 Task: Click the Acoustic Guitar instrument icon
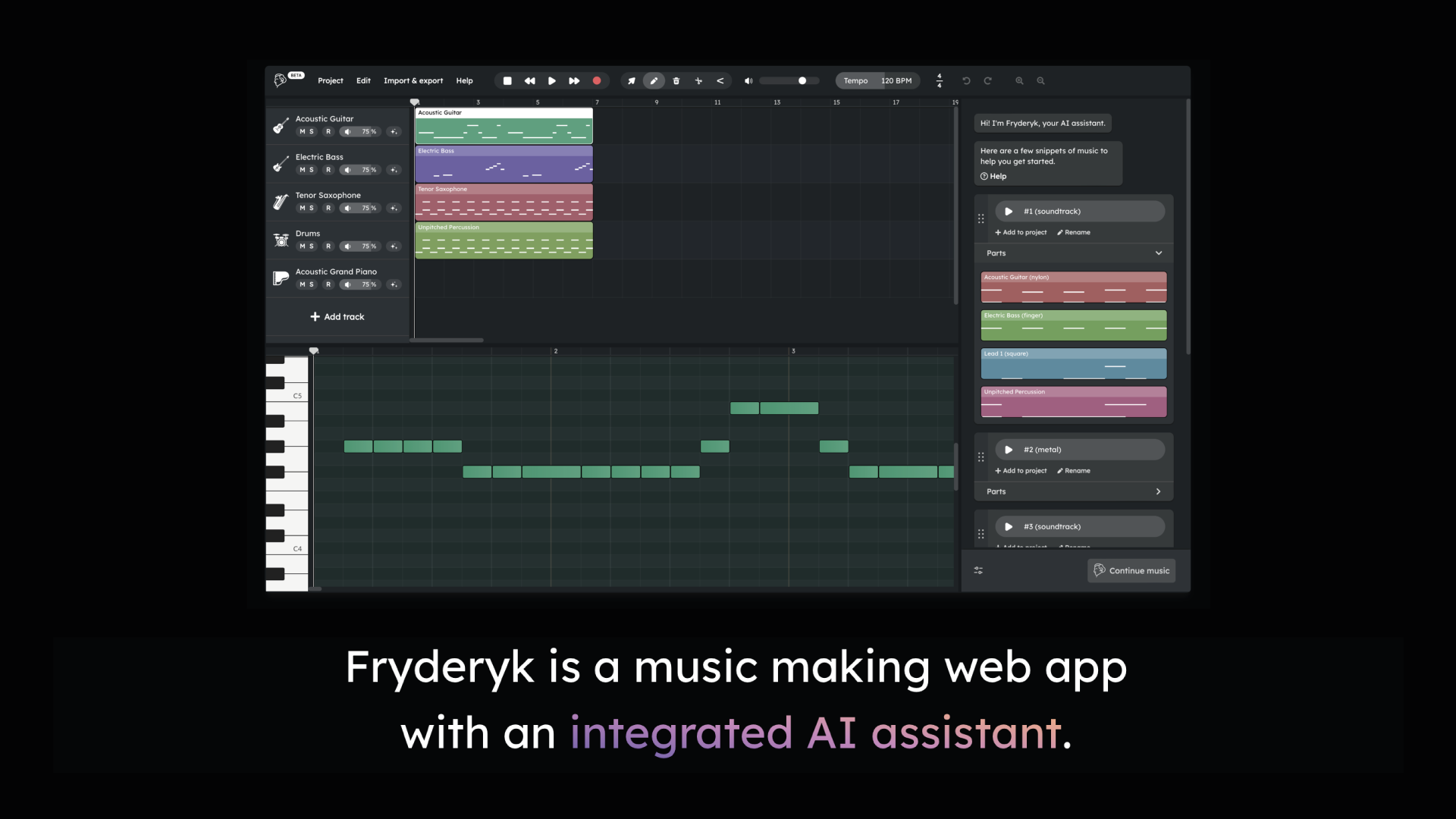[x=279, y=124]
